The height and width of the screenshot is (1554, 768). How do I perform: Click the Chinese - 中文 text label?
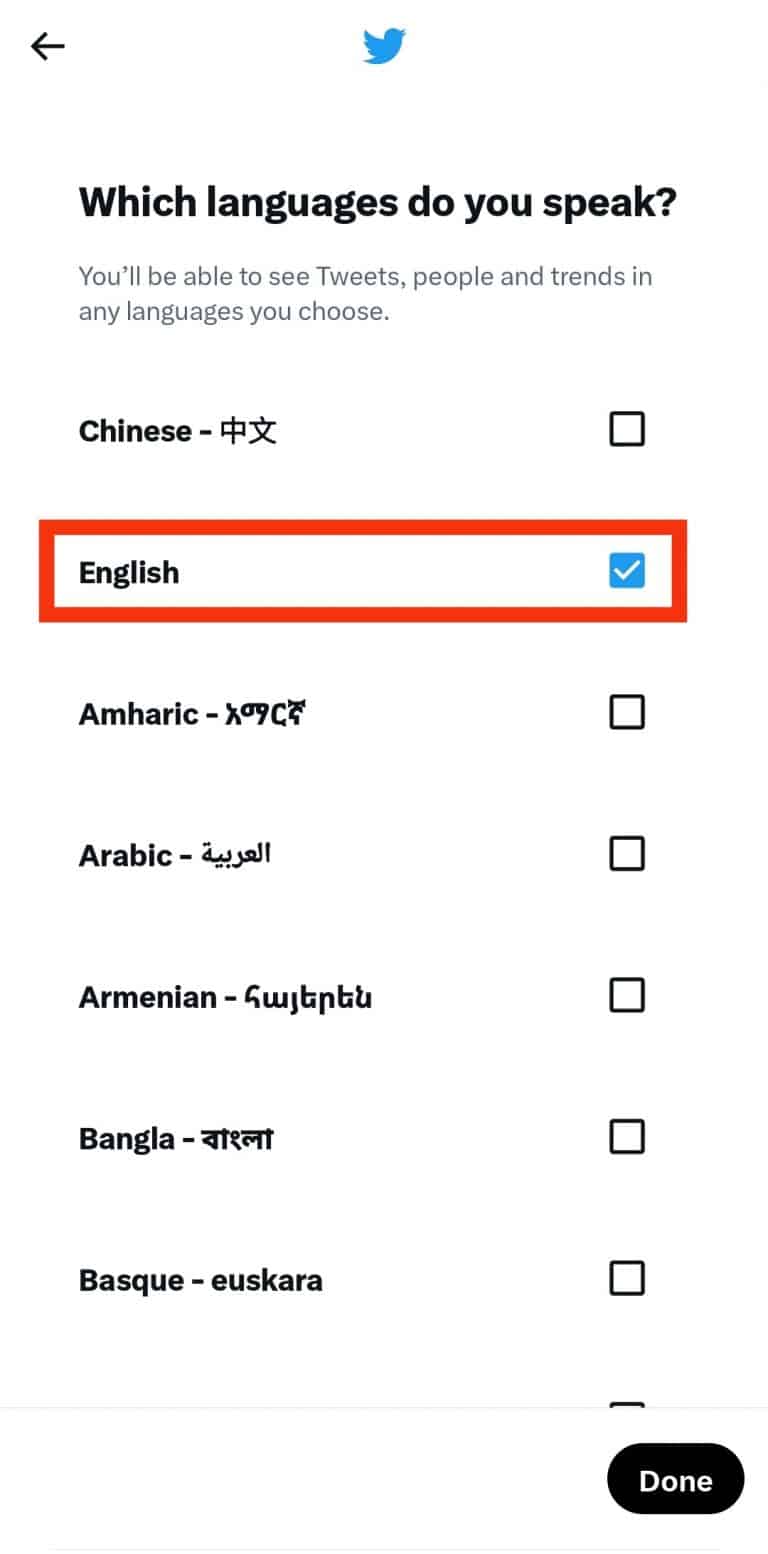tap(177, 430)
